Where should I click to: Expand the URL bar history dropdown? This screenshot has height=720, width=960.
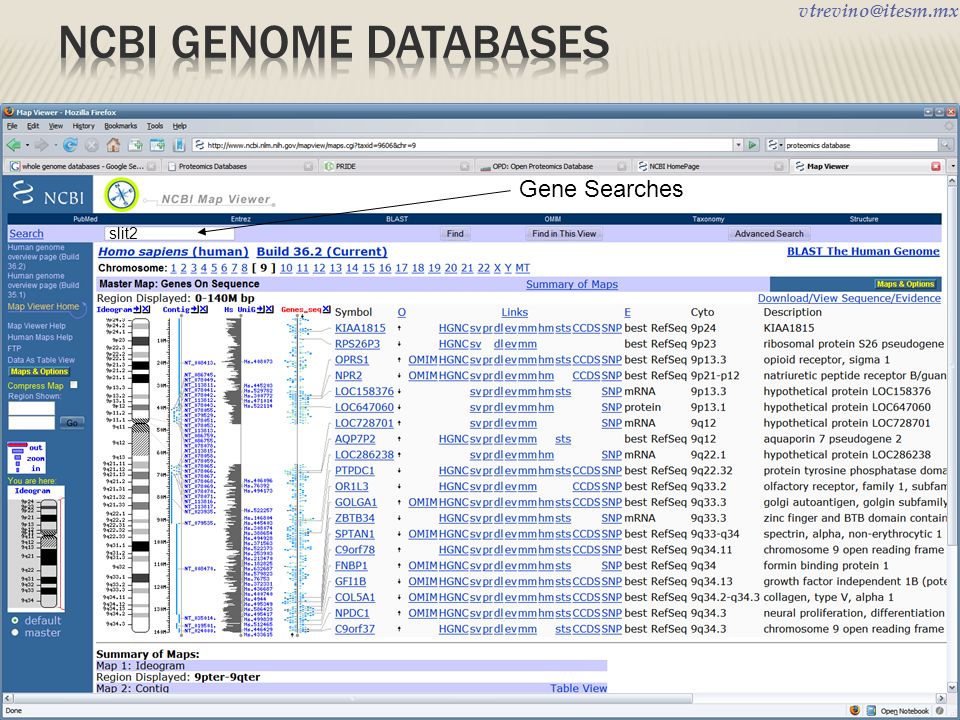coord(738,145)
